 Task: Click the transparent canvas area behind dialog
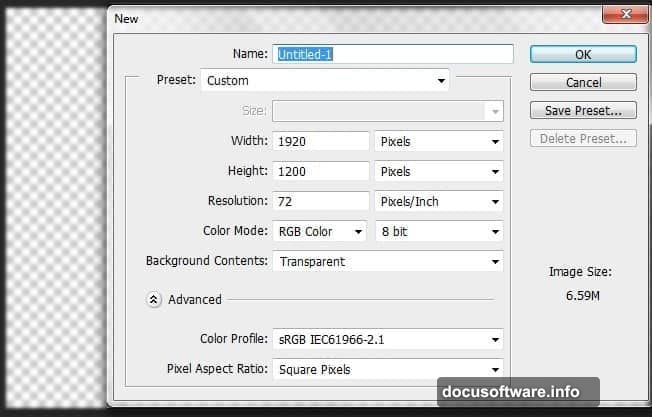pyautogui.click(x=50, y=200)
